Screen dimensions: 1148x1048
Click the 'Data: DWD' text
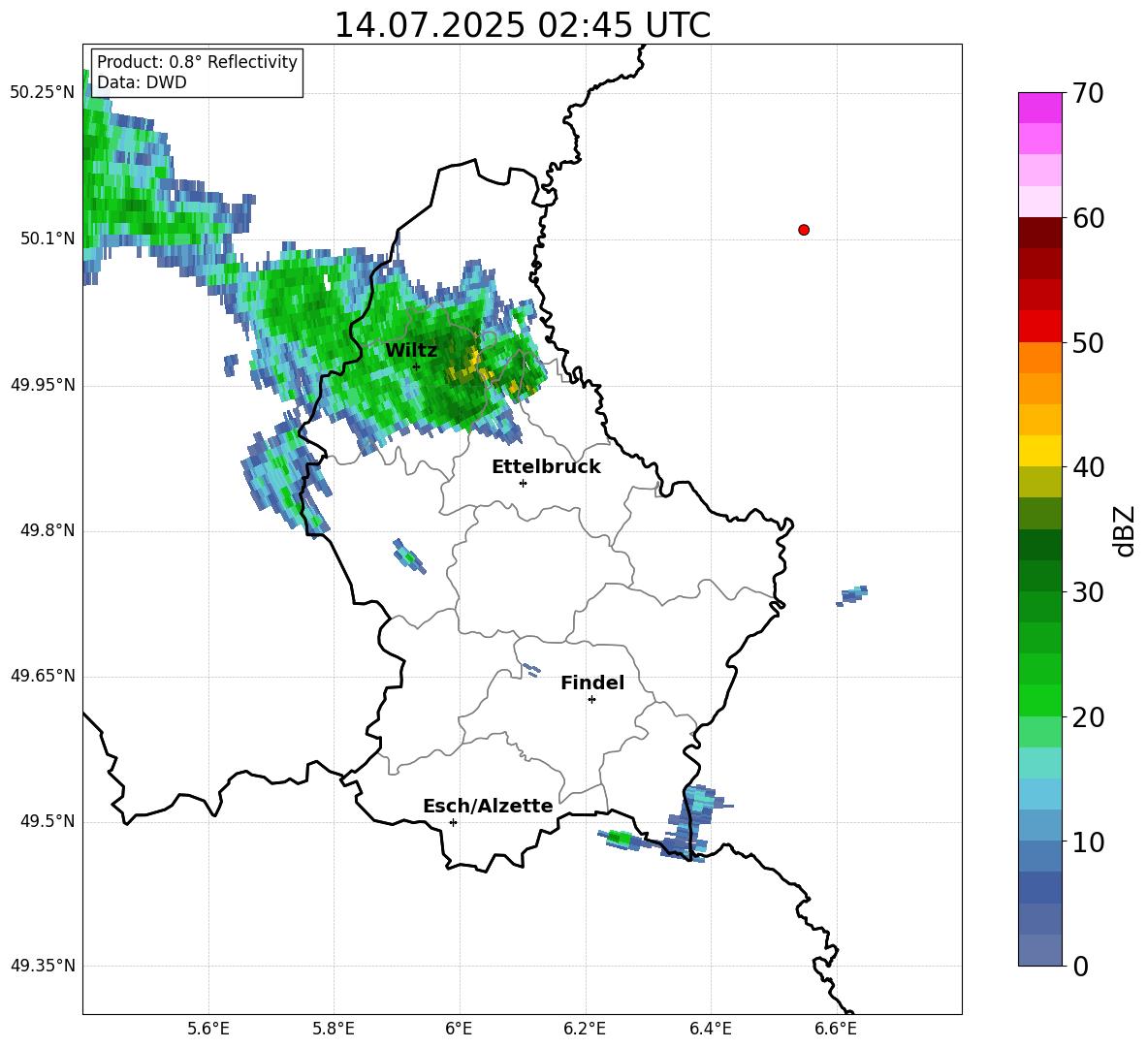click(142, 82)
